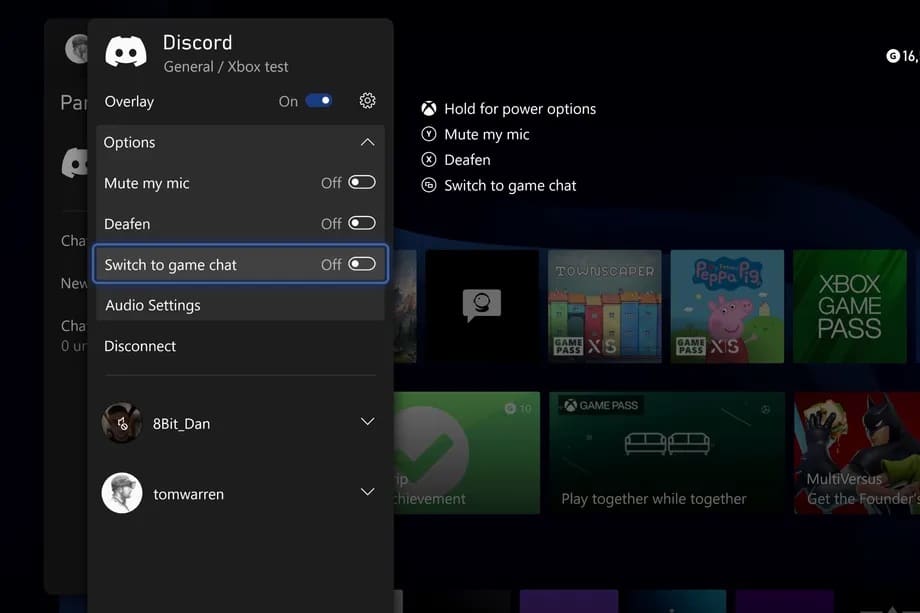Open the Xbox Game Pass tile
920x613 pixels.
pos(849,306)
